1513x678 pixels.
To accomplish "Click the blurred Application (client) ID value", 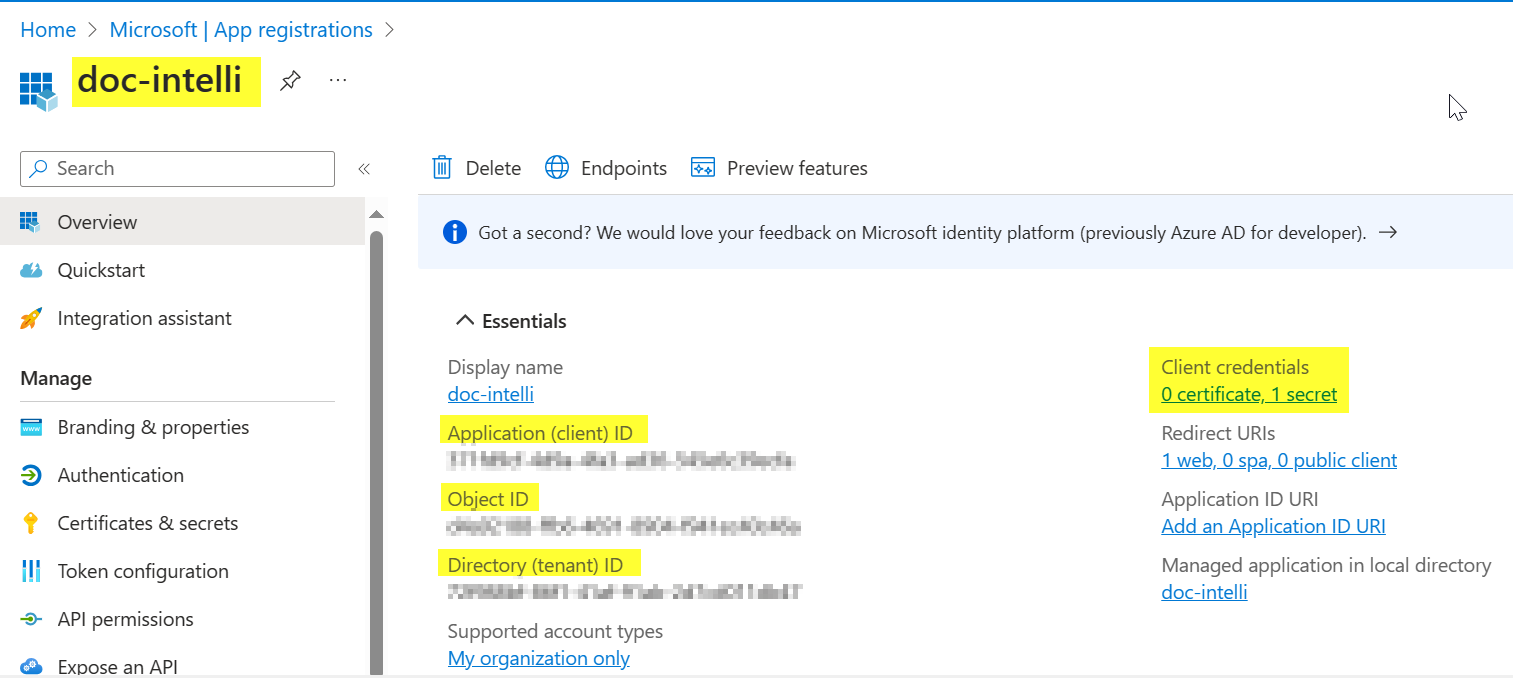I will (621, 461).
